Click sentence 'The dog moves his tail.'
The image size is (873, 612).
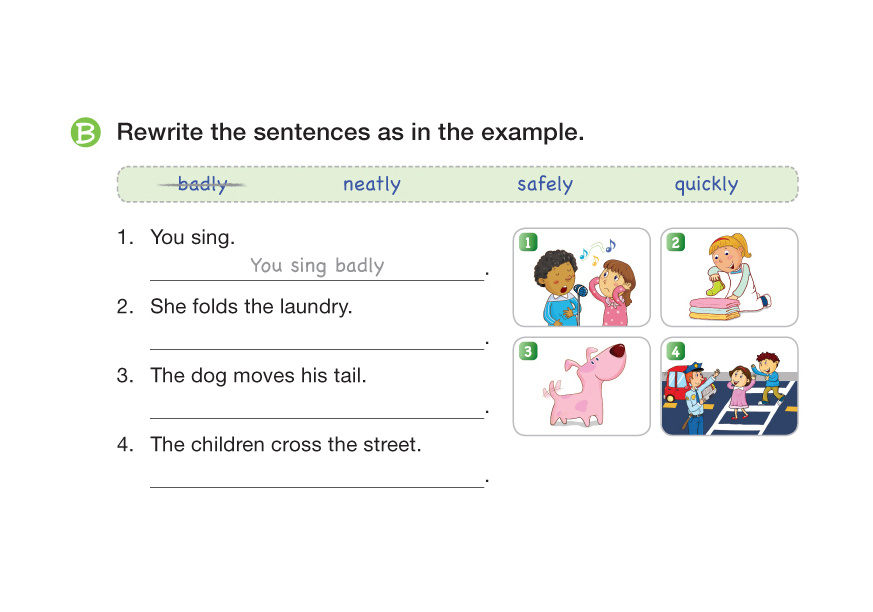coord(258,376)
